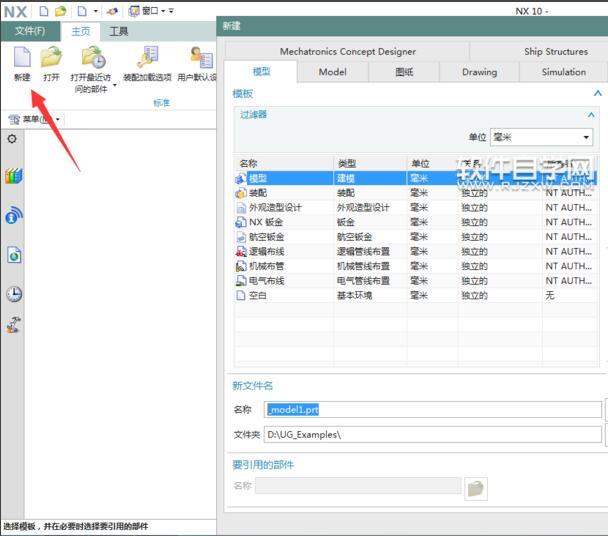
Task: Click the small open-folder icon in quick access bar
Action: coord(60,11)
